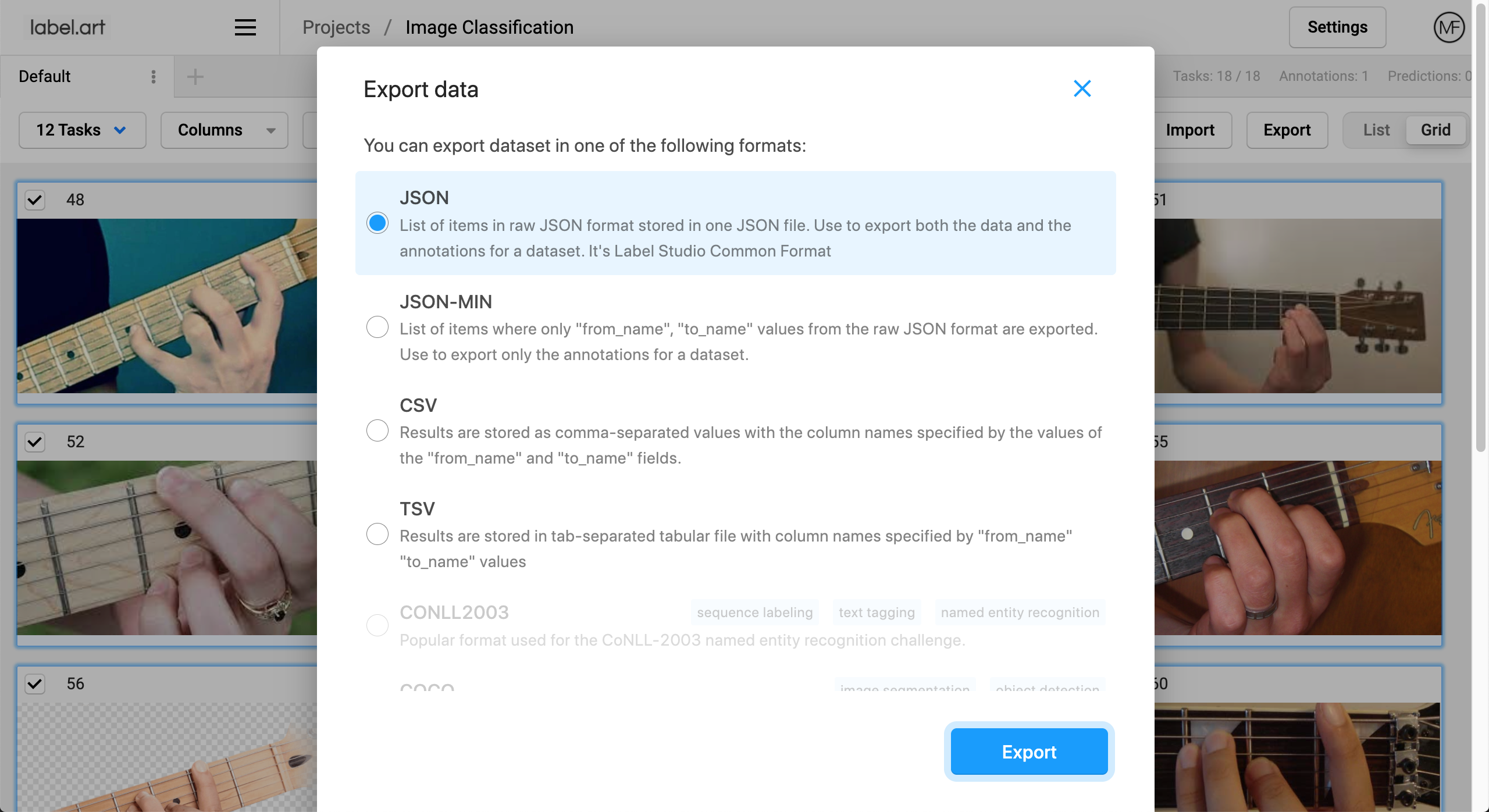Choose the JSON-MIN format option
The width and height of the screenshot is (1489, 812).
[377, 327]
